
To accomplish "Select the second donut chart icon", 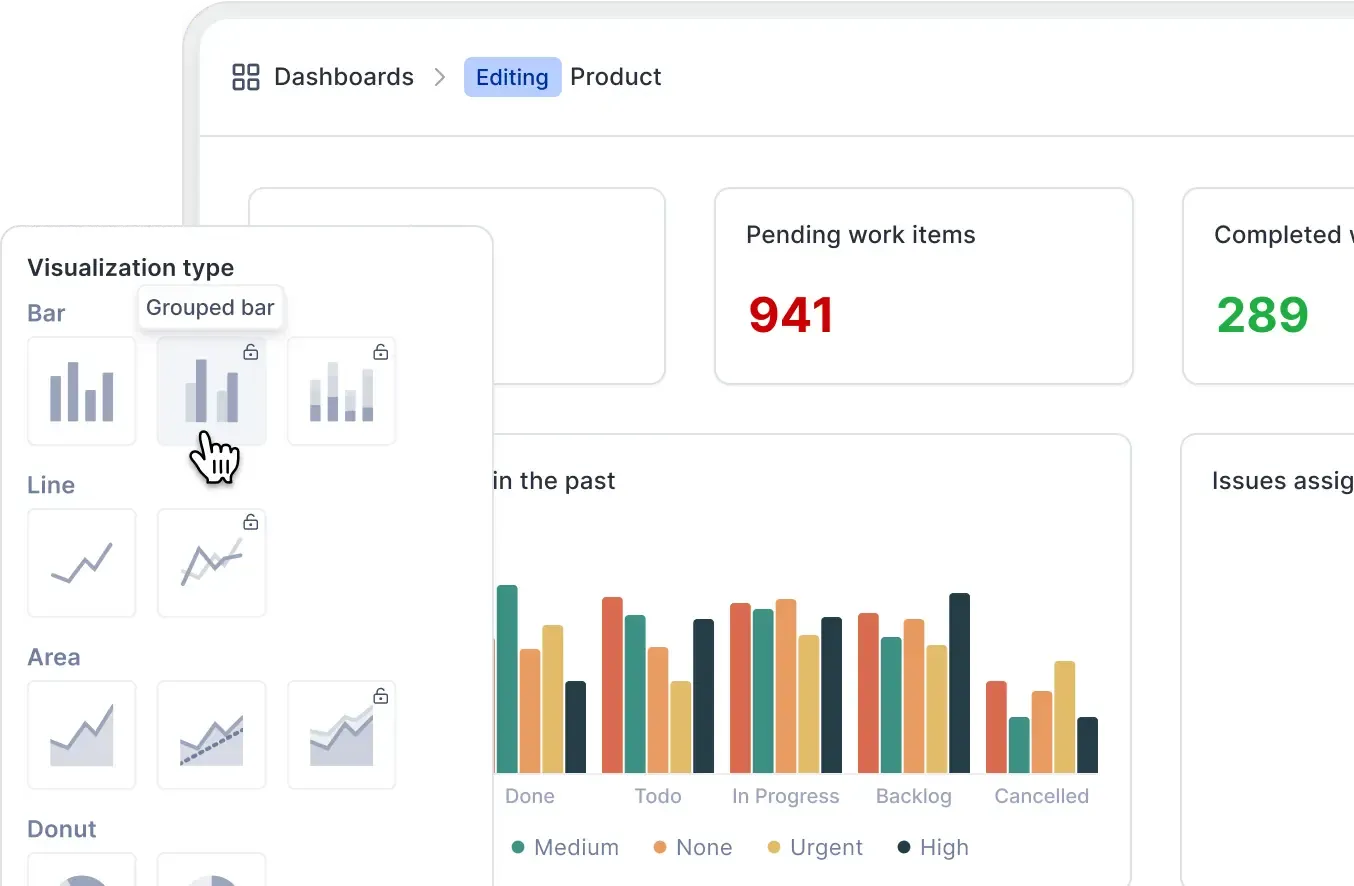I will [211, 870].
